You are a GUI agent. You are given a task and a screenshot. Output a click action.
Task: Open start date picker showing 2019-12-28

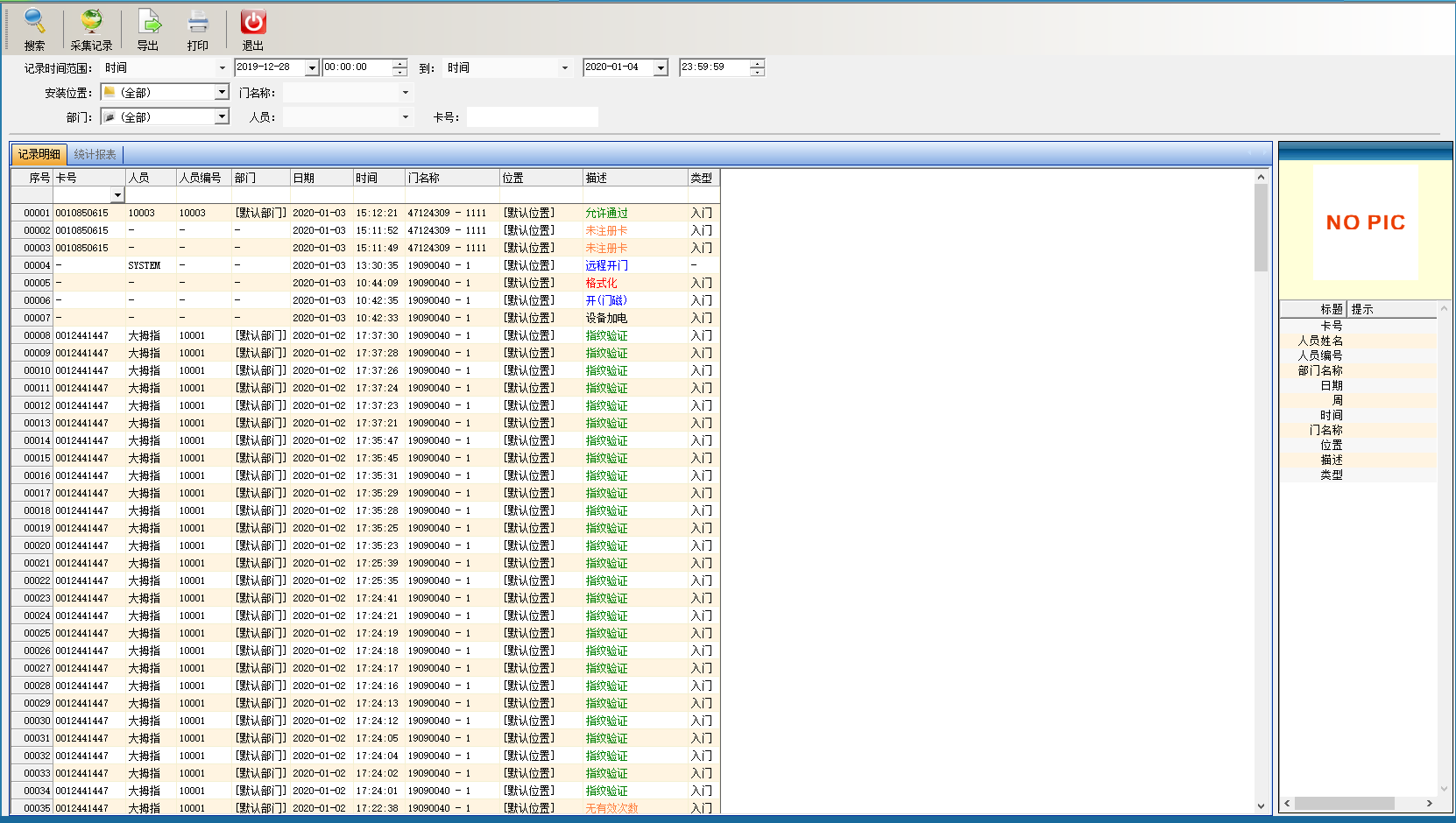tap(312, 67)
